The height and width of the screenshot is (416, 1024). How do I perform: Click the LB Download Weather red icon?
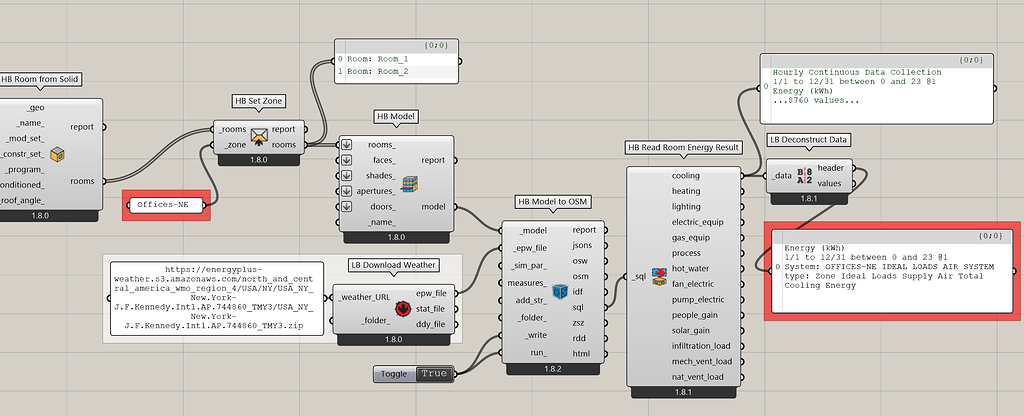[x=402, y=309]
